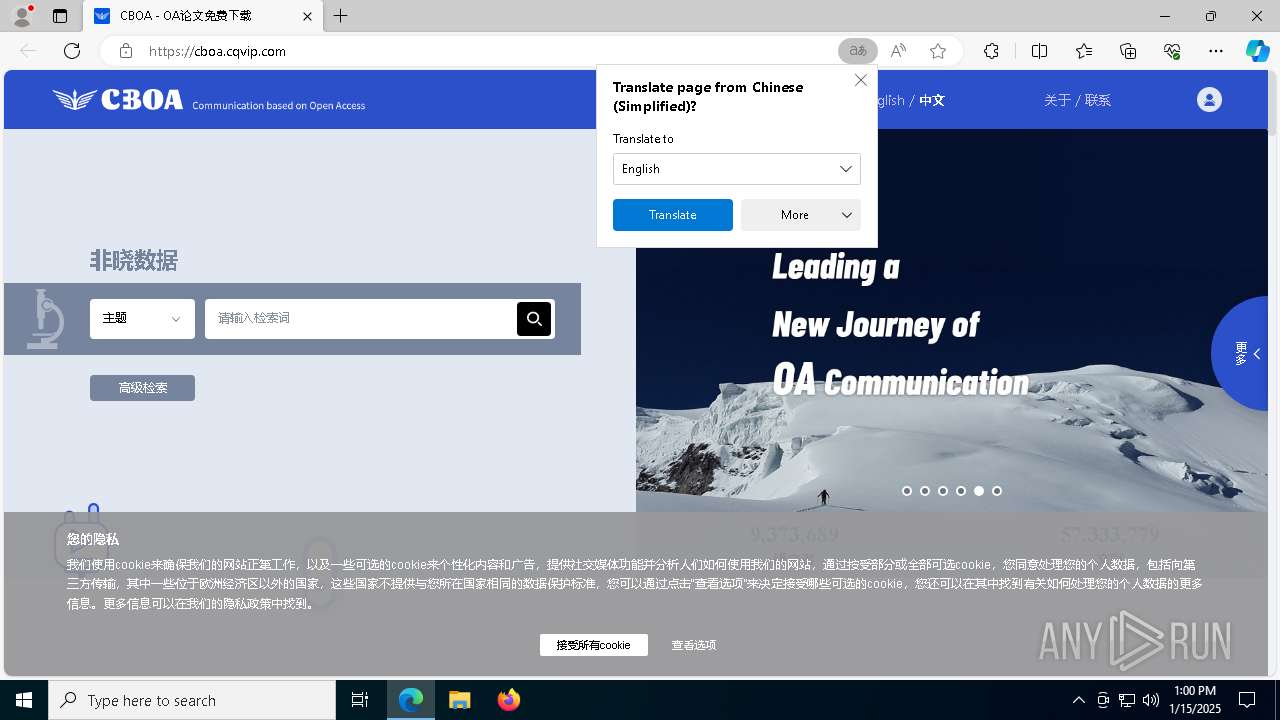
Task: Click the CBOA logo
Action: [118, 99]
